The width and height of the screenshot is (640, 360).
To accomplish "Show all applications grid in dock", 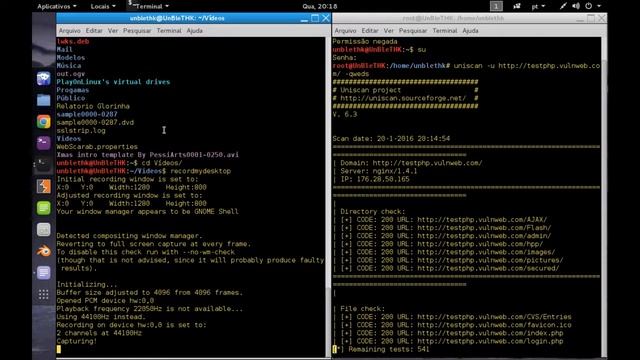I will click(x=43, y=294).
